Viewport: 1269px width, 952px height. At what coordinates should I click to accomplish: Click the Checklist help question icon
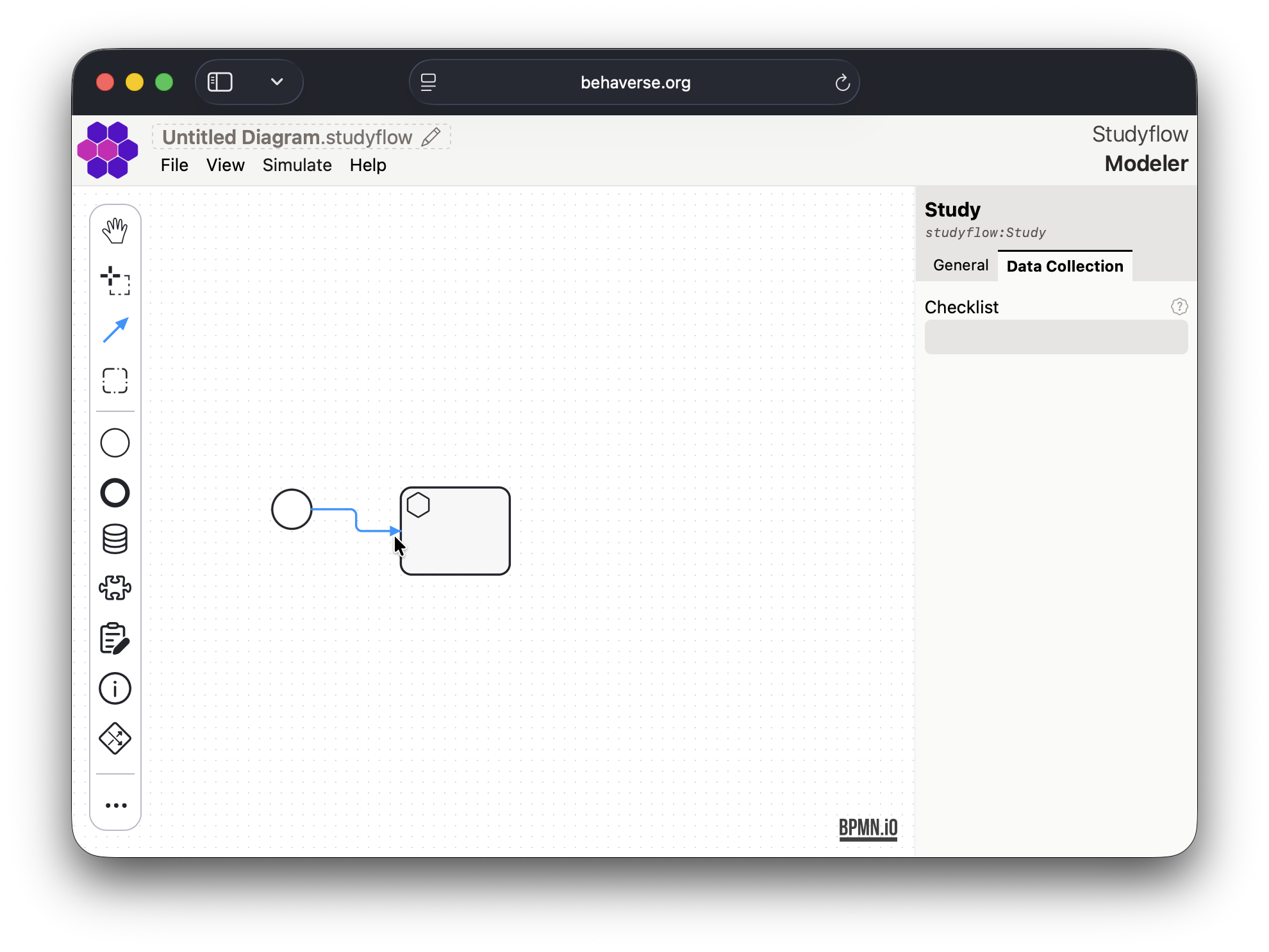click(x=1179, y=307)
